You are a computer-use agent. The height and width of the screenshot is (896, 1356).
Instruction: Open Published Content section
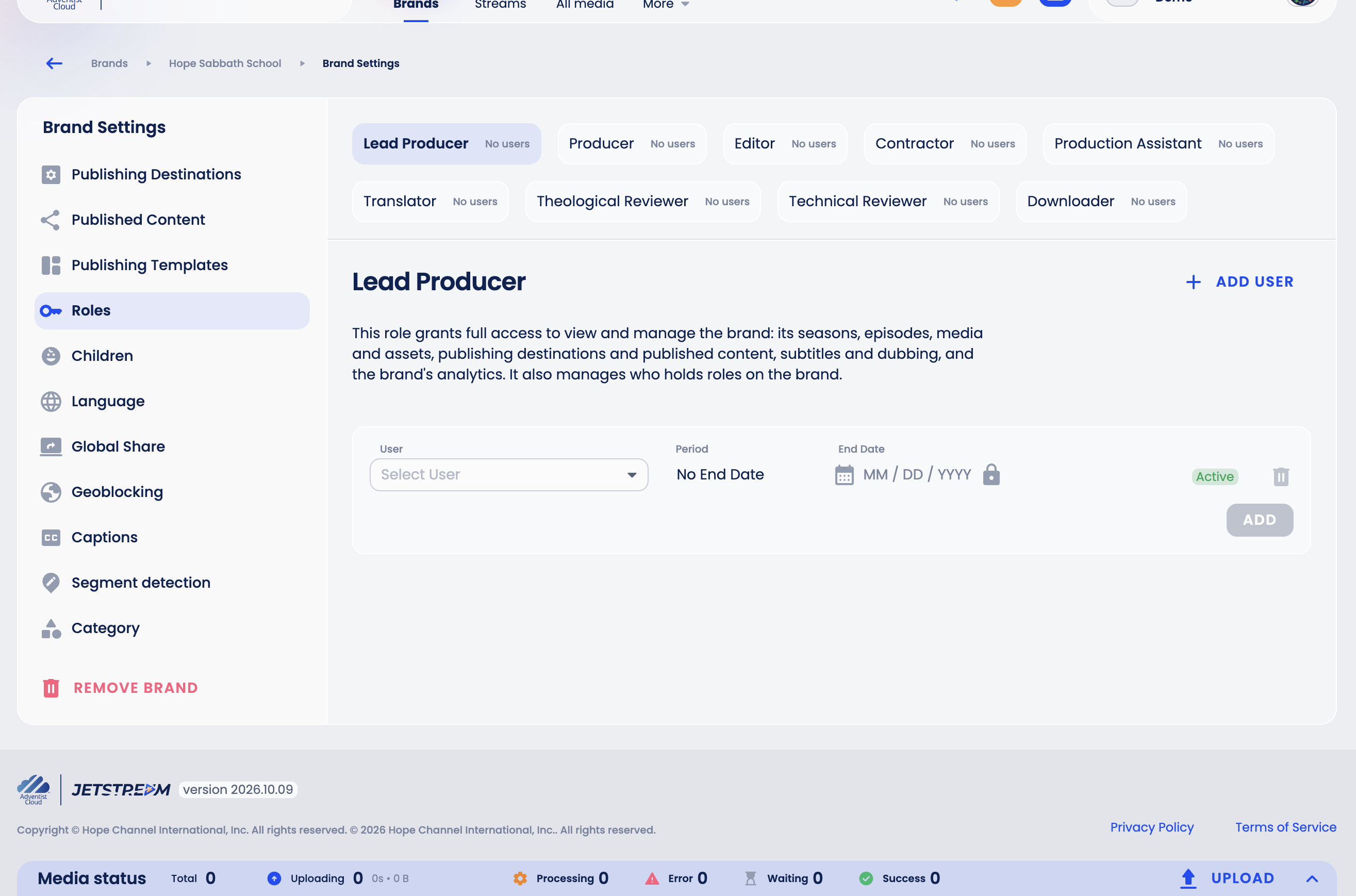pyautogui.click(x=172, y=220)
